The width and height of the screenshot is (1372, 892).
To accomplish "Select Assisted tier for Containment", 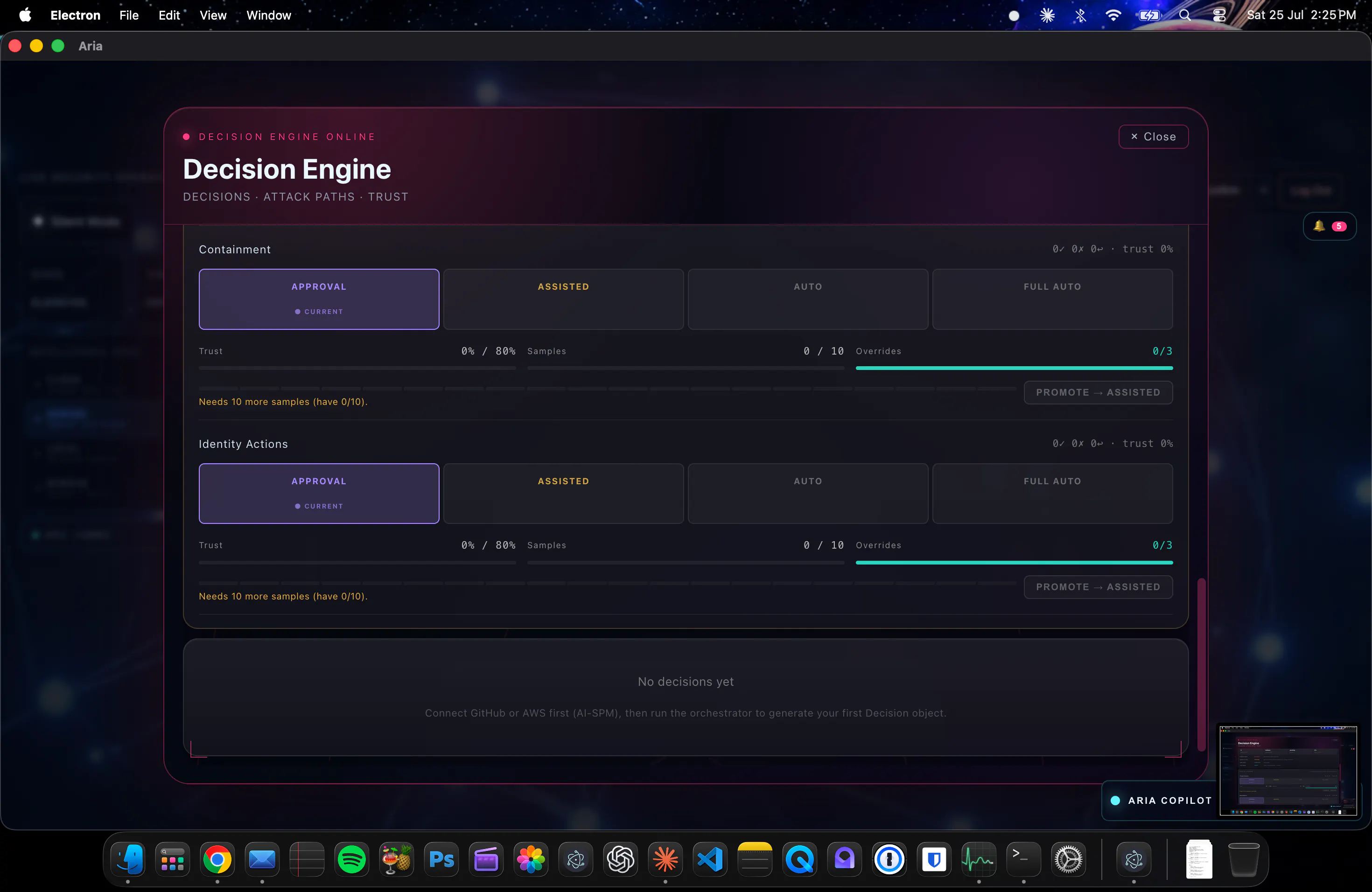I will pyautogui.click(x=563, y=299).
